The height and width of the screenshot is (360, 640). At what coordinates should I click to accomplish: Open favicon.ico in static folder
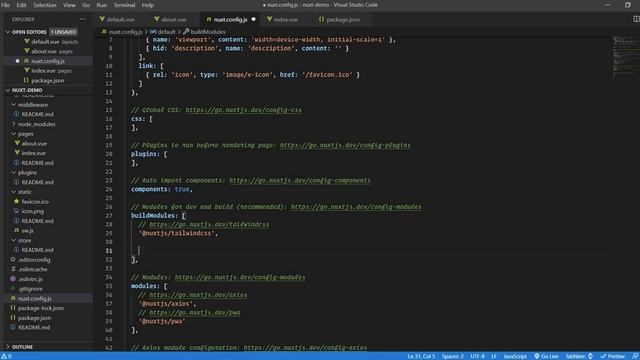(x=35, y=202)
